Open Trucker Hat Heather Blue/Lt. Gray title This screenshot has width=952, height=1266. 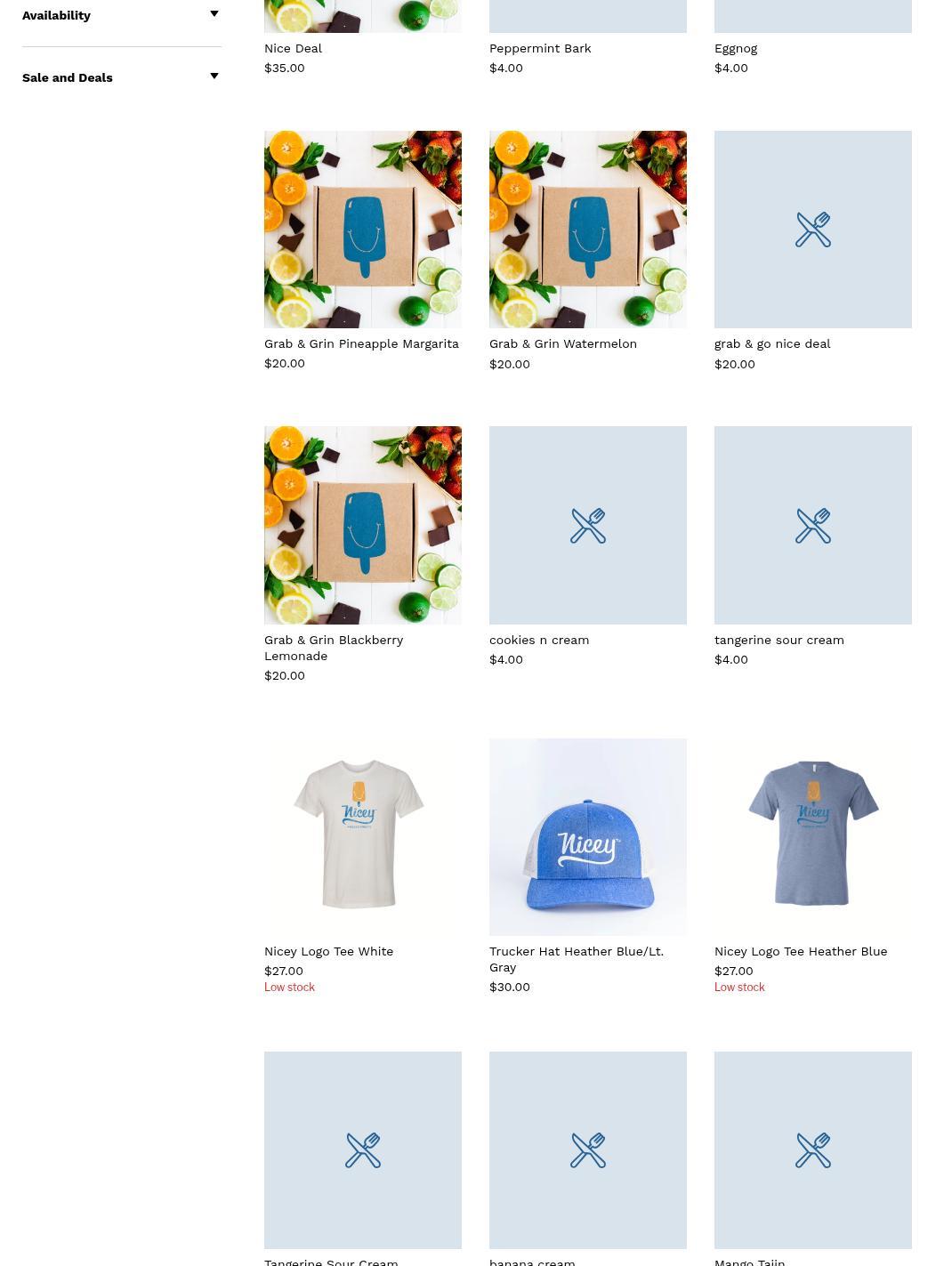577,959
